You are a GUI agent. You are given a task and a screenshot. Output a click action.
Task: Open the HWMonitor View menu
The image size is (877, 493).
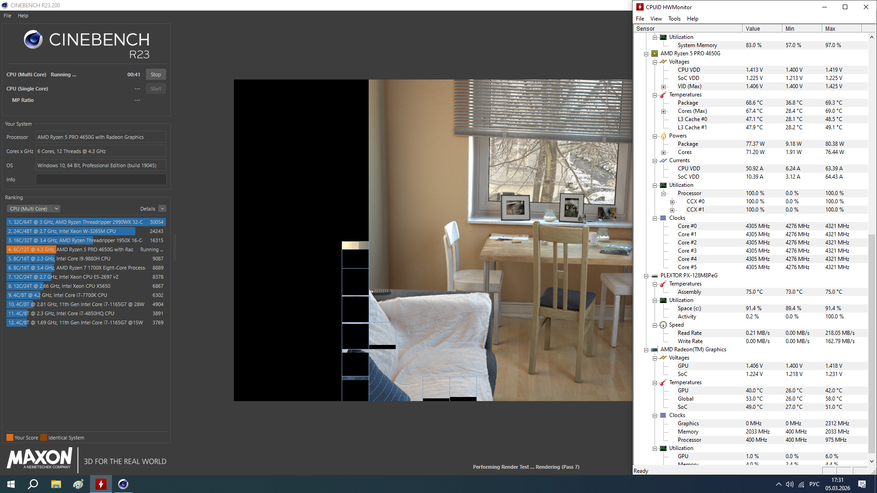(656, 18)
